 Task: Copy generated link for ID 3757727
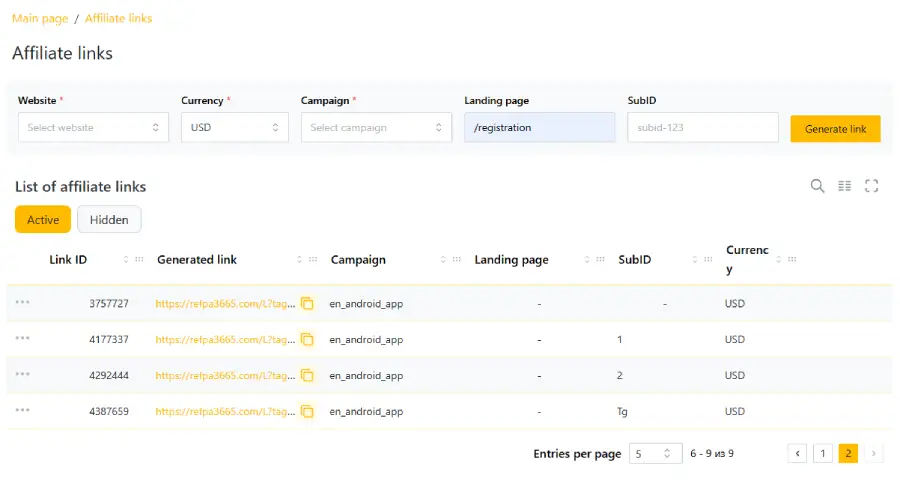pos(308,303)
